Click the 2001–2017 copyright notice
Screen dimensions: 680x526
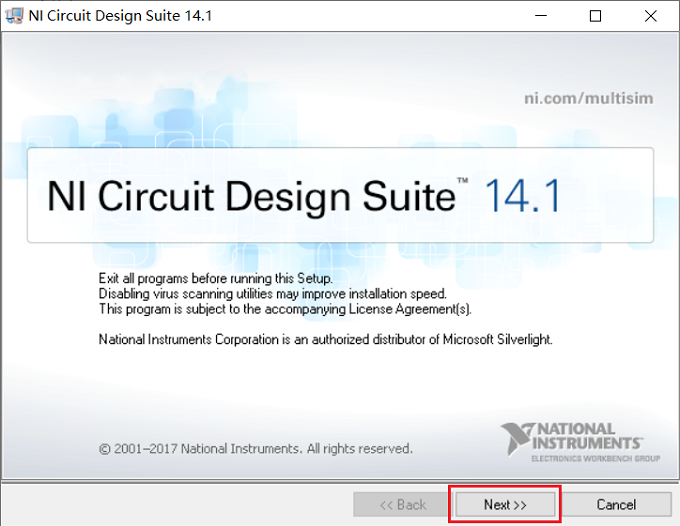(256, 448)
